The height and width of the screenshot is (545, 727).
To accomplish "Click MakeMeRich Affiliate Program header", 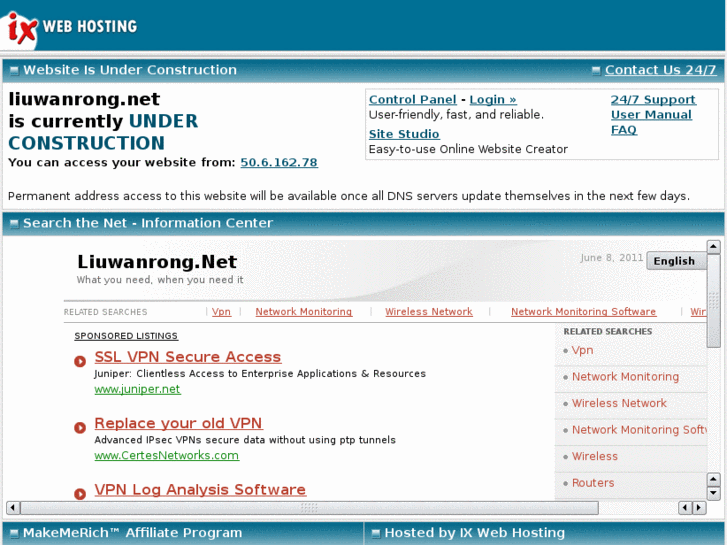I will pyautogui.click(x=133, y=533).
